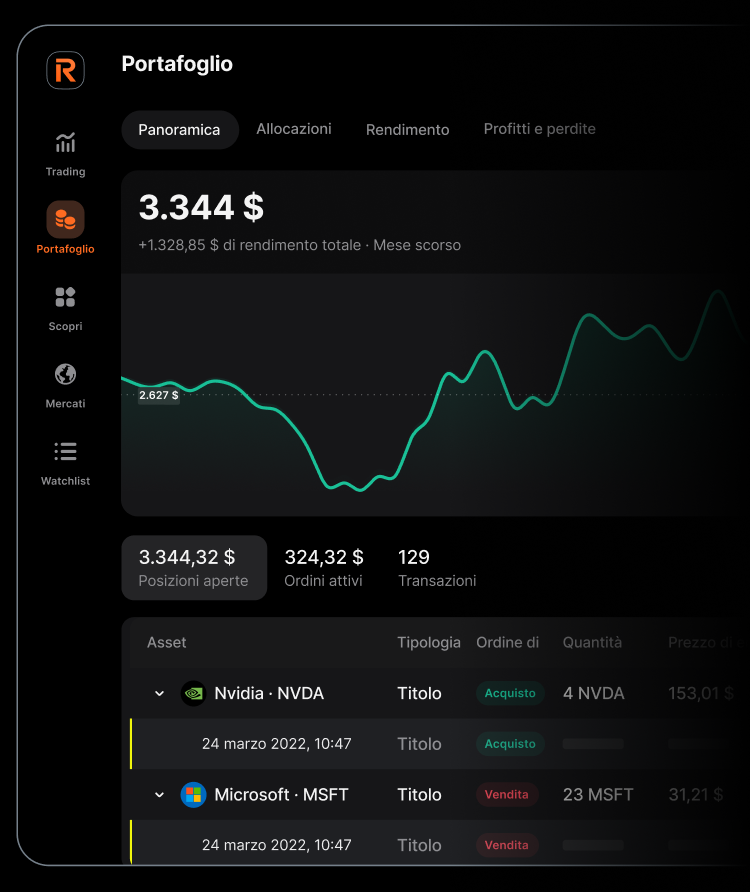This screenshot has height=892, width=750.
Task: Open the Scopri grid icon
Action: click(x=65, y=297)
